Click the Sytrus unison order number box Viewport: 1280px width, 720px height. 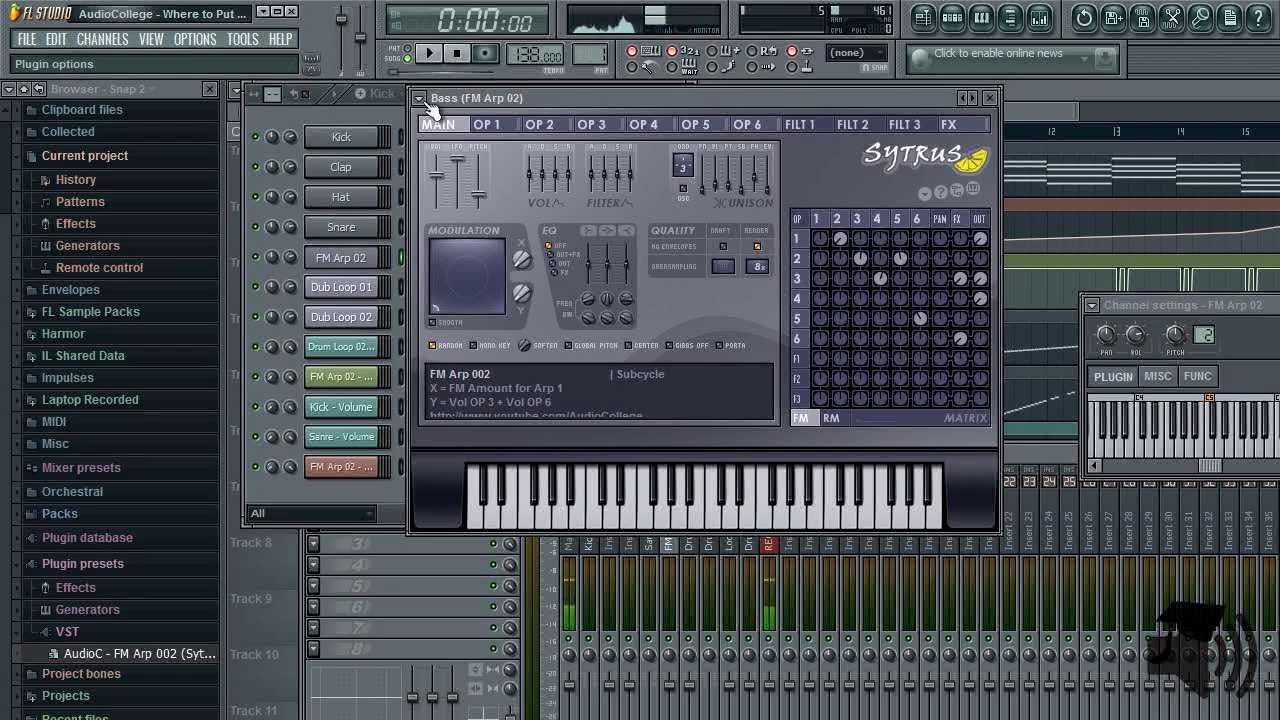pyautogui.click(x=683, y=165)
